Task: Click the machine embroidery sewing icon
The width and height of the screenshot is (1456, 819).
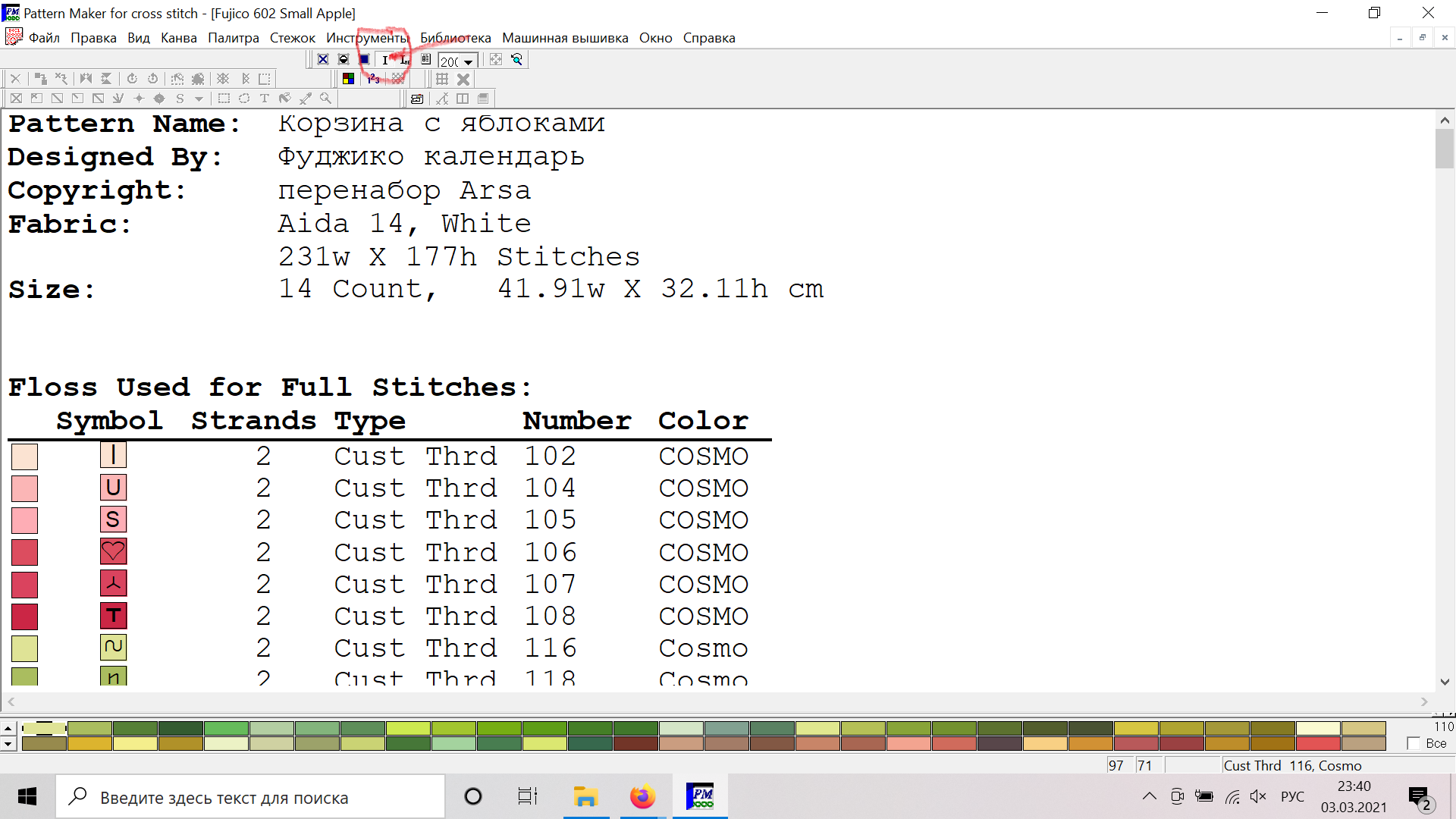Action: point(416,99)
